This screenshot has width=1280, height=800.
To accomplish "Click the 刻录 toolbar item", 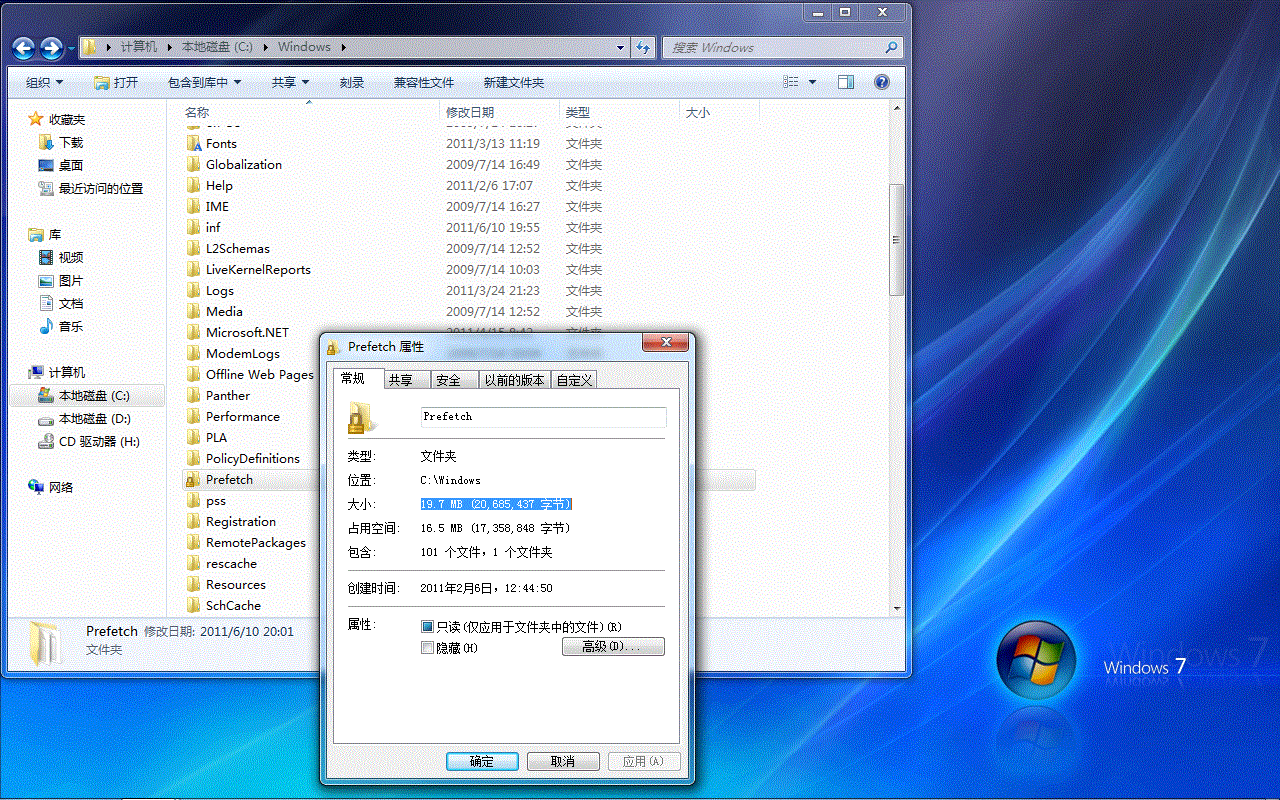I will [352, 82].
